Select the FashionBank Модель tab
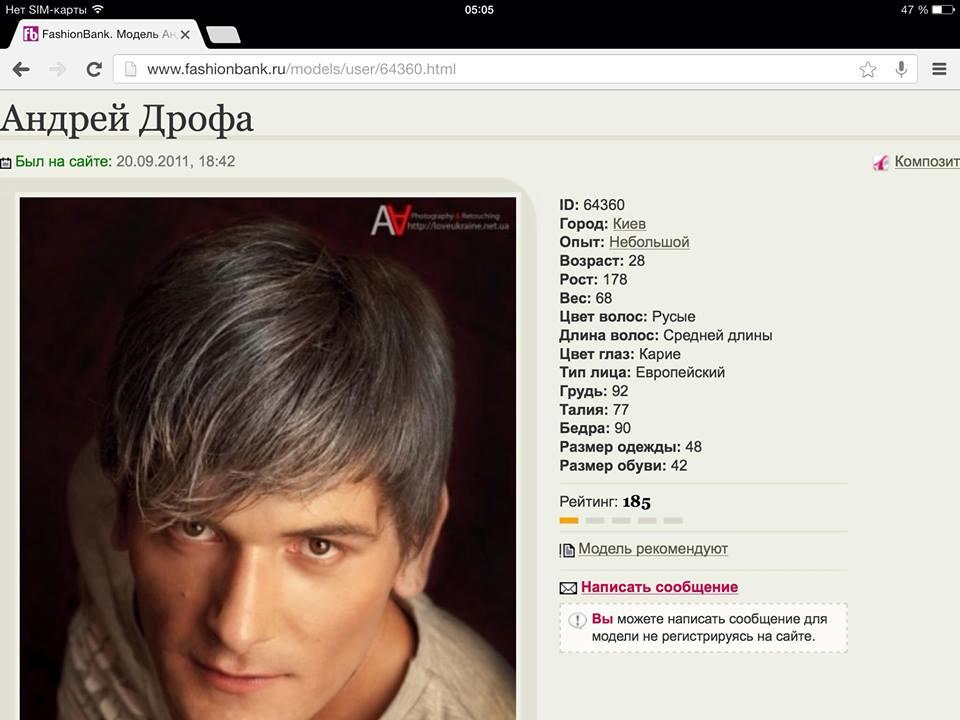 [107, 34]
